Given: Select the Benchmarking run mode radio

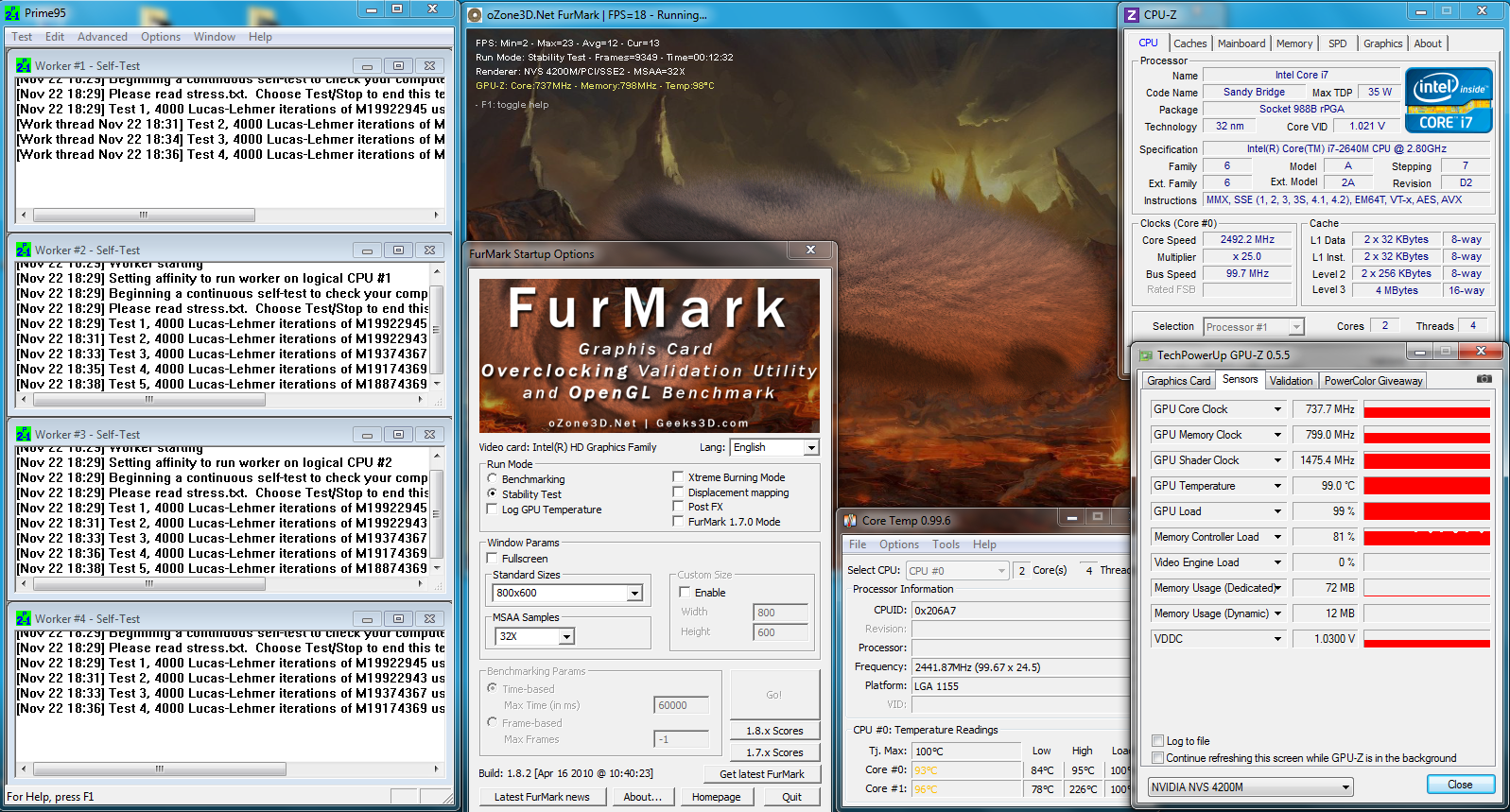Looking at the screenshot, I should (493, 479).
